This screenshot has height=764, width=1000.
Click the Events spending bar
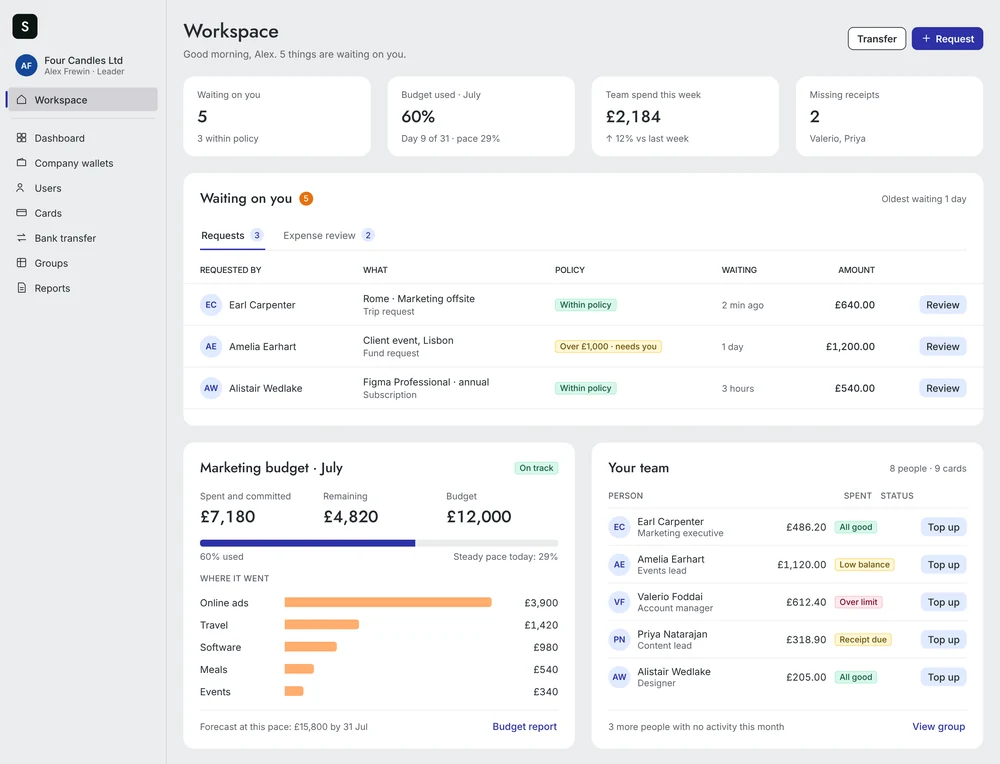tap(294, 691)
